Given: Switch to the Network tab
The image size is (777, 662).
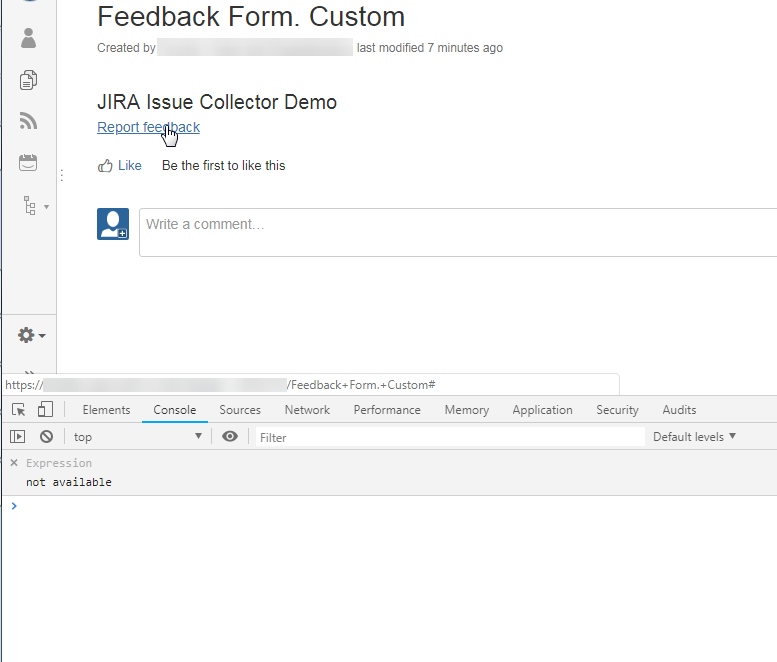Looking at the screenshot, I should tap(307, 410).
